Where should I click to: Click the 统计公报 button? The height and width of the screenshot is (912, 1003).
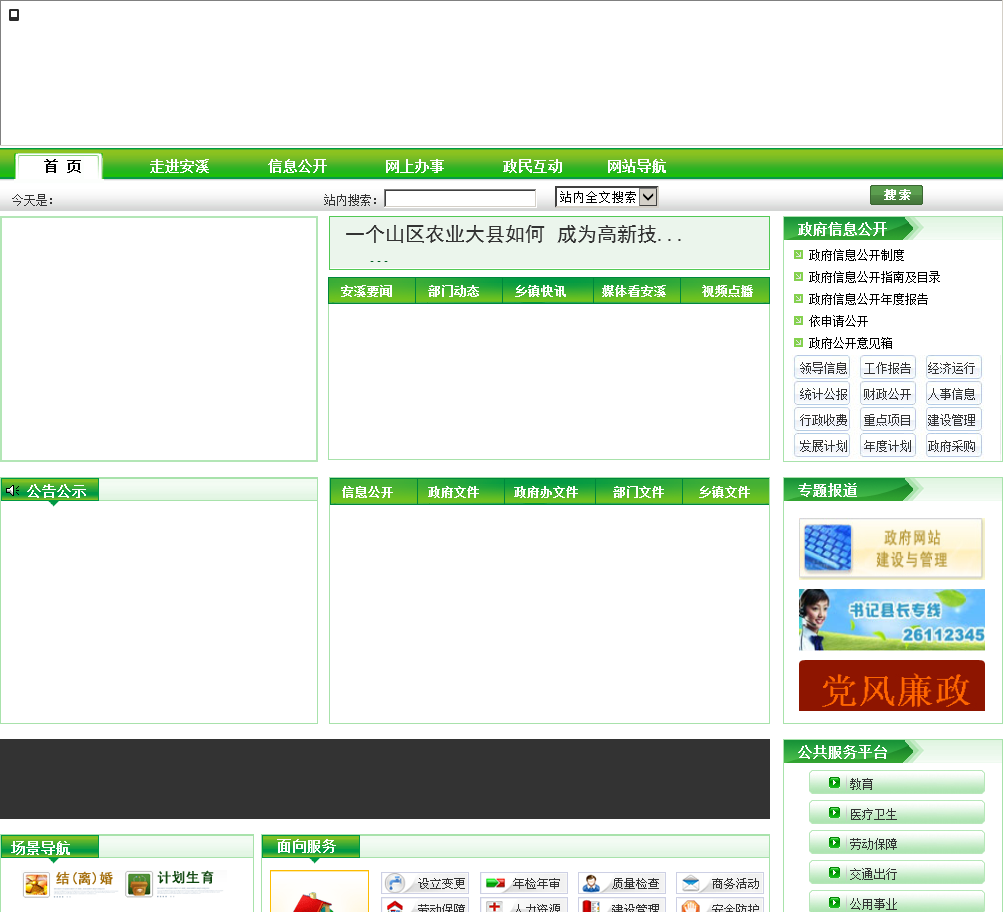point(823,394)
